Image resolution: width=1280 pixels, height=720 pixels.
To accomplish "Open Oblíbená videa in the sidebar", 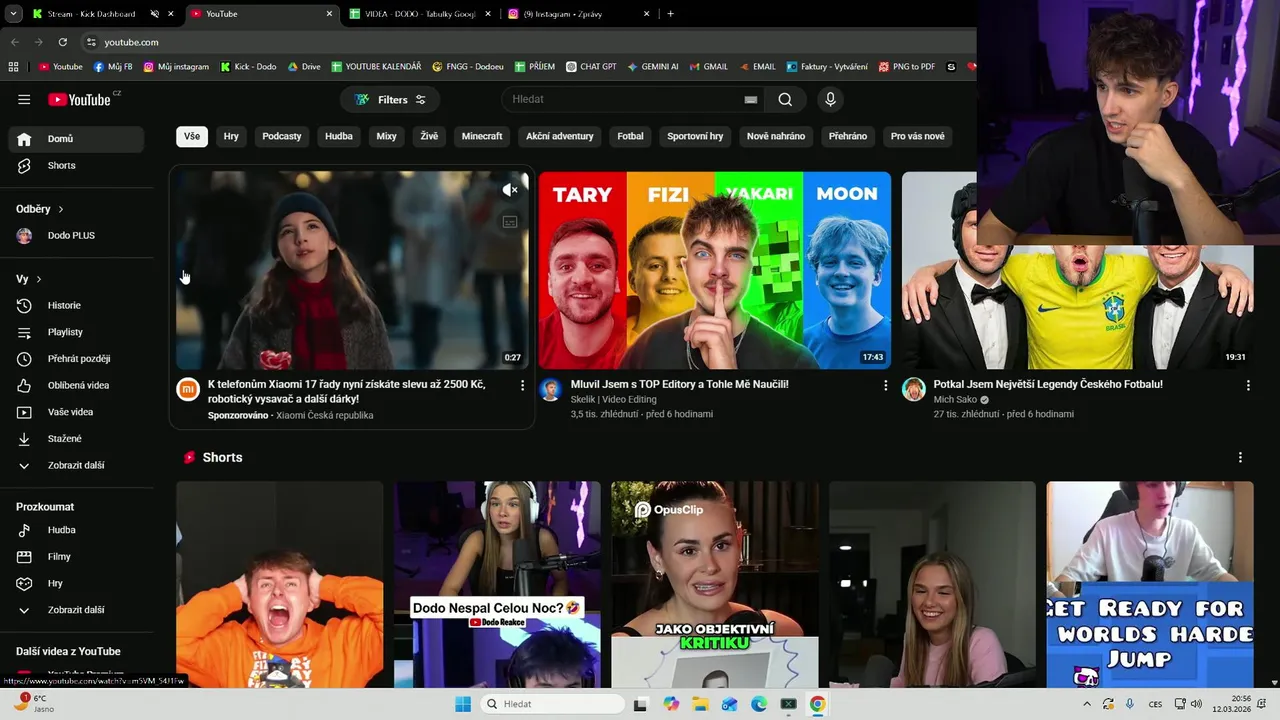I will [76, 385].
